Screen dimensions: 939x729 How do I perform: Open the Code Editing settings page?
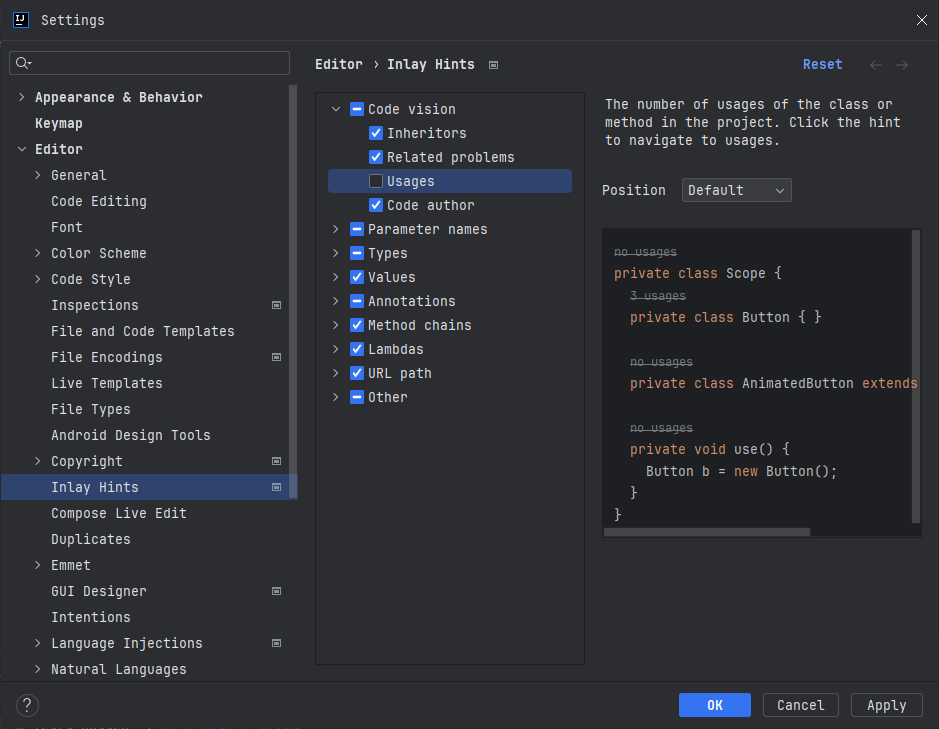[x=99, y=201]
